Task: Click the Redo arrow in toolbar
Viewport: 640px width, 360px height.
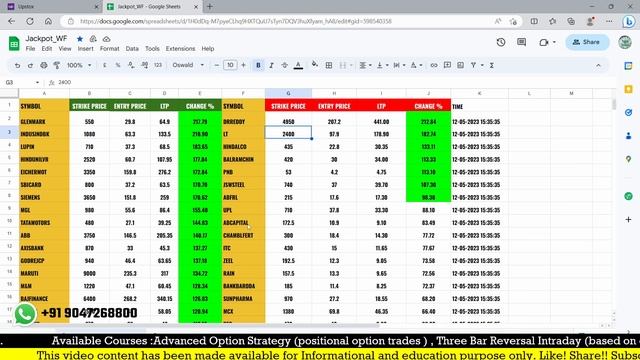Action: 30,65
